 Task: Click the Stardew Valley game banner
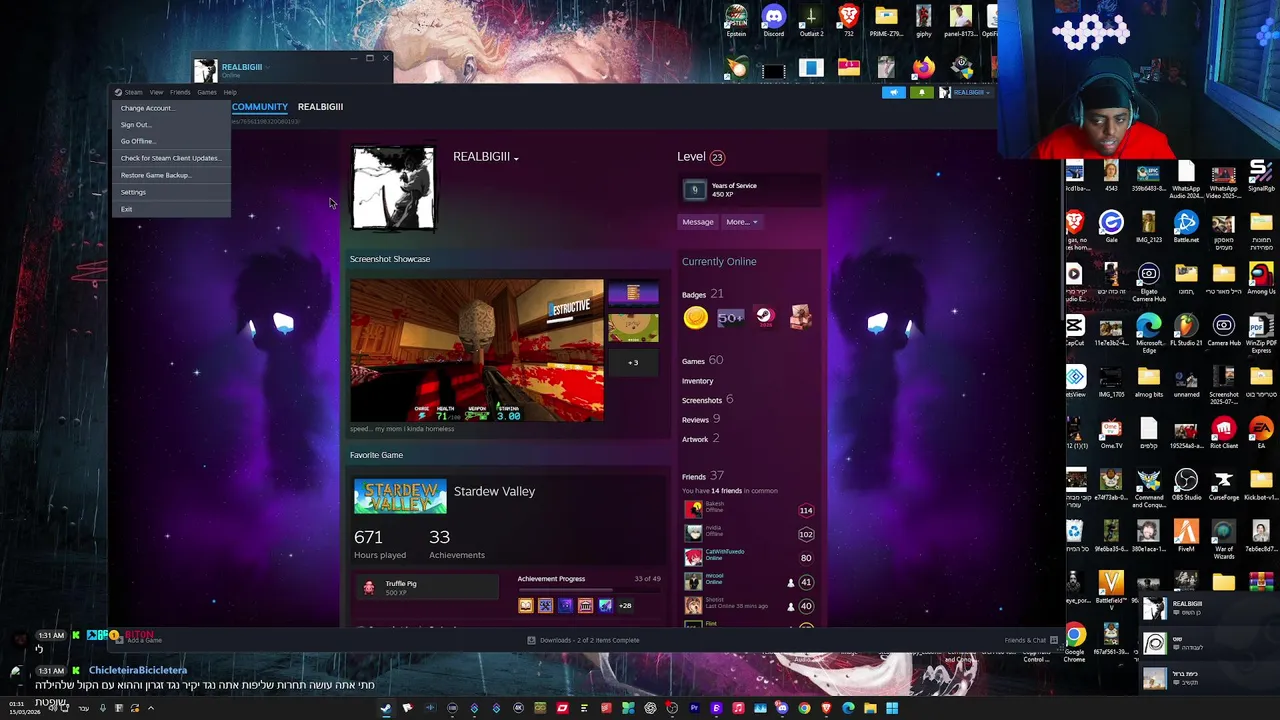[400, 497]
